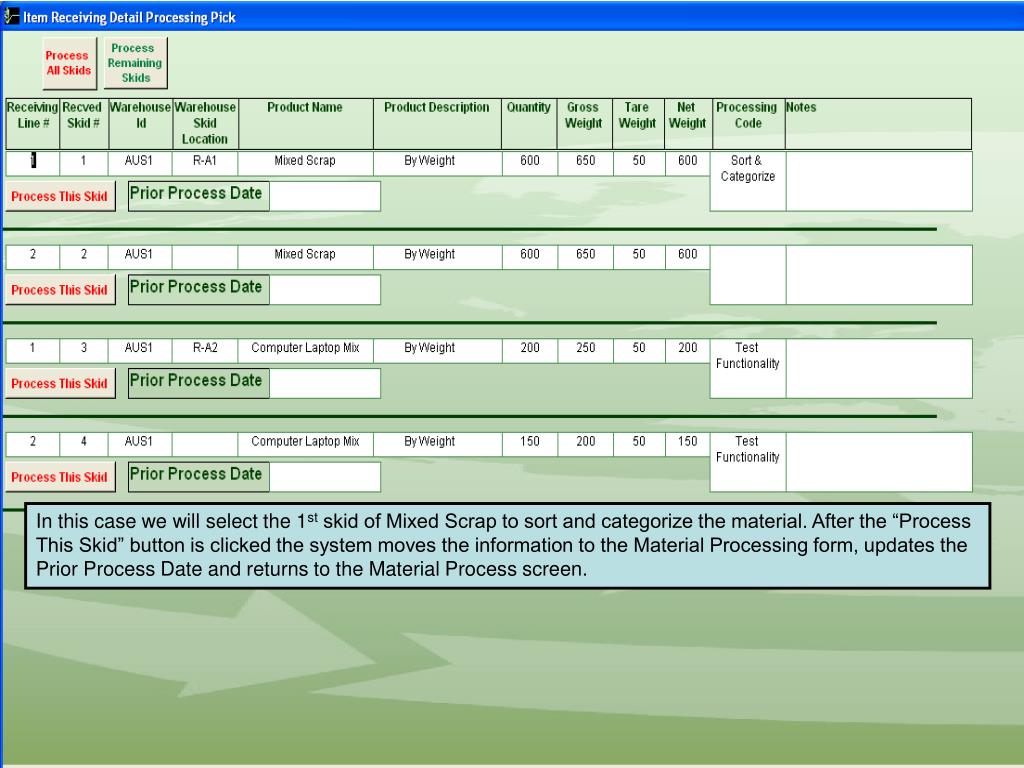1024x768 pixels.
Task: Click Quantity 150 cell of skid 4
Action: pos(530,444)
